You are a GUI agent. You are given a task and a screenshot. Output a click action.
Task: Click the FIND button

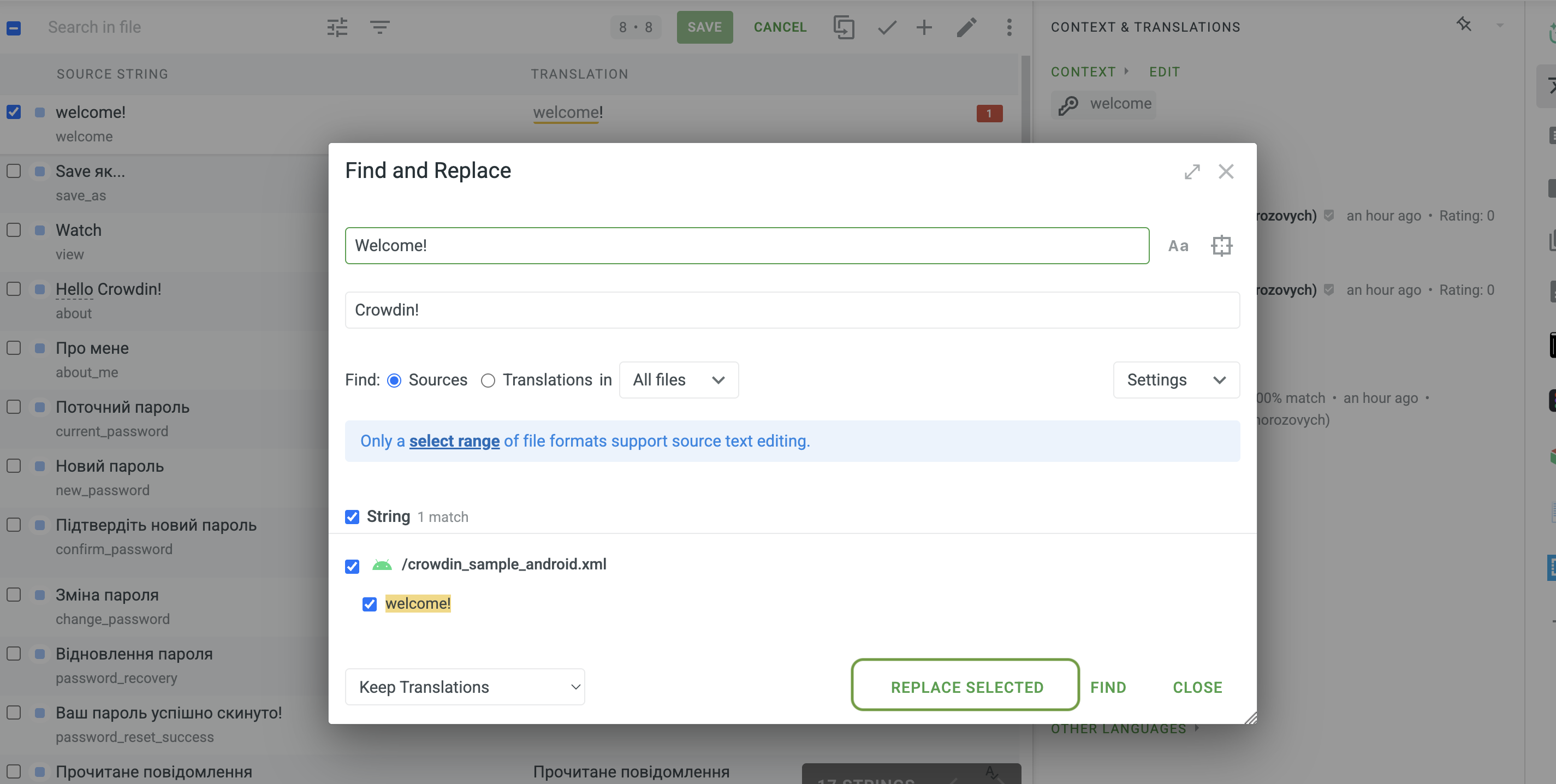[1108, 687]
